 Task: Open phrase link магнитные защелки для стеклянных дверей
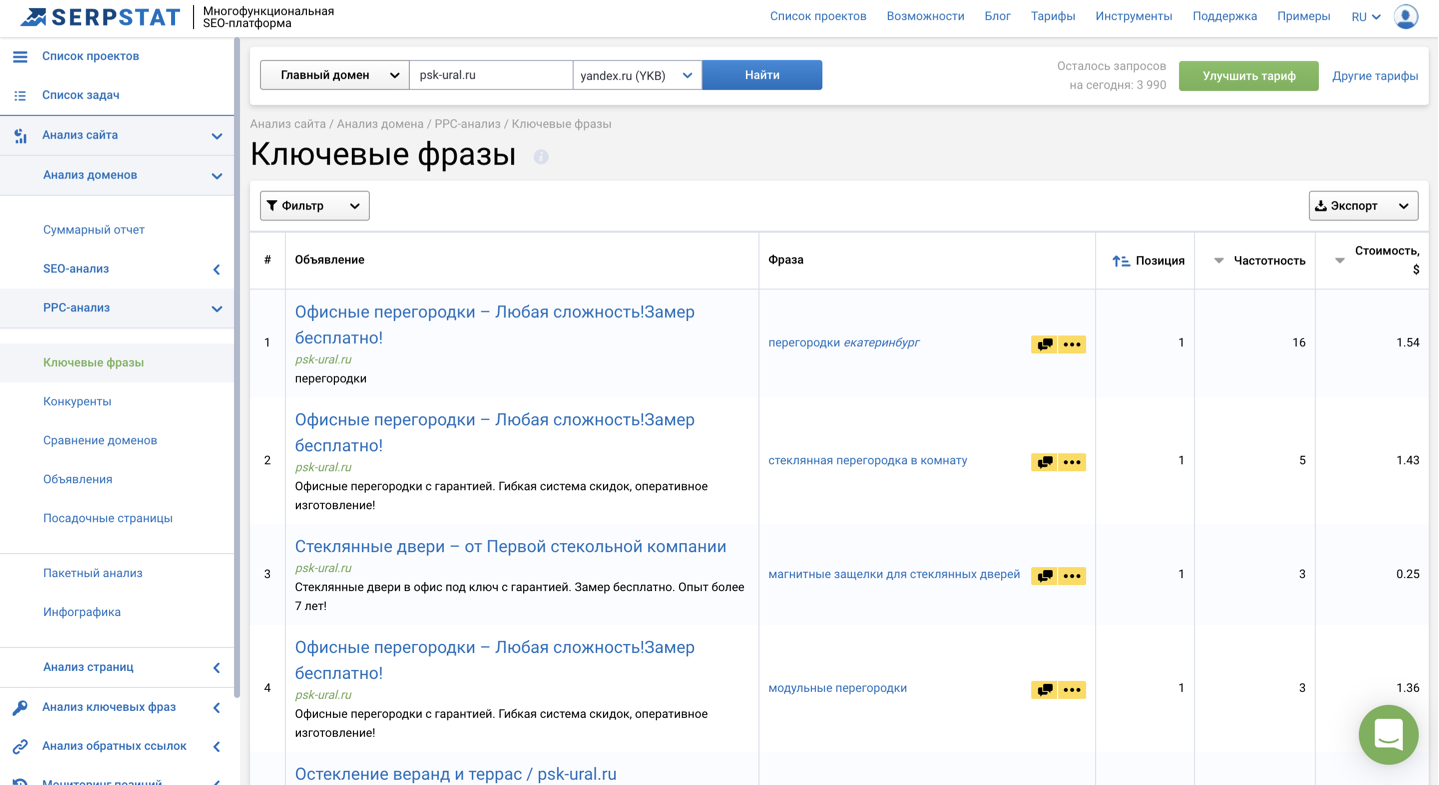point(894,575)
